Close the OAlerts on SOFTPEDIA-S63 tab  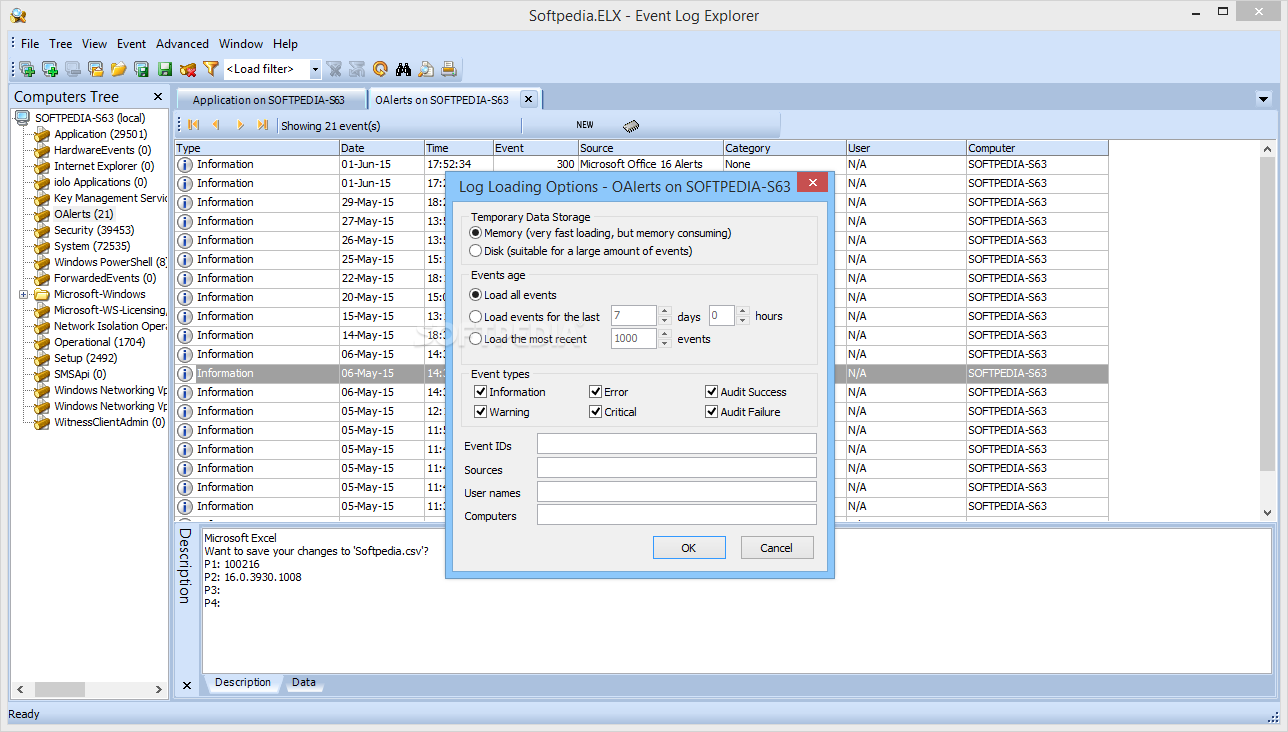tap(528, 99)
